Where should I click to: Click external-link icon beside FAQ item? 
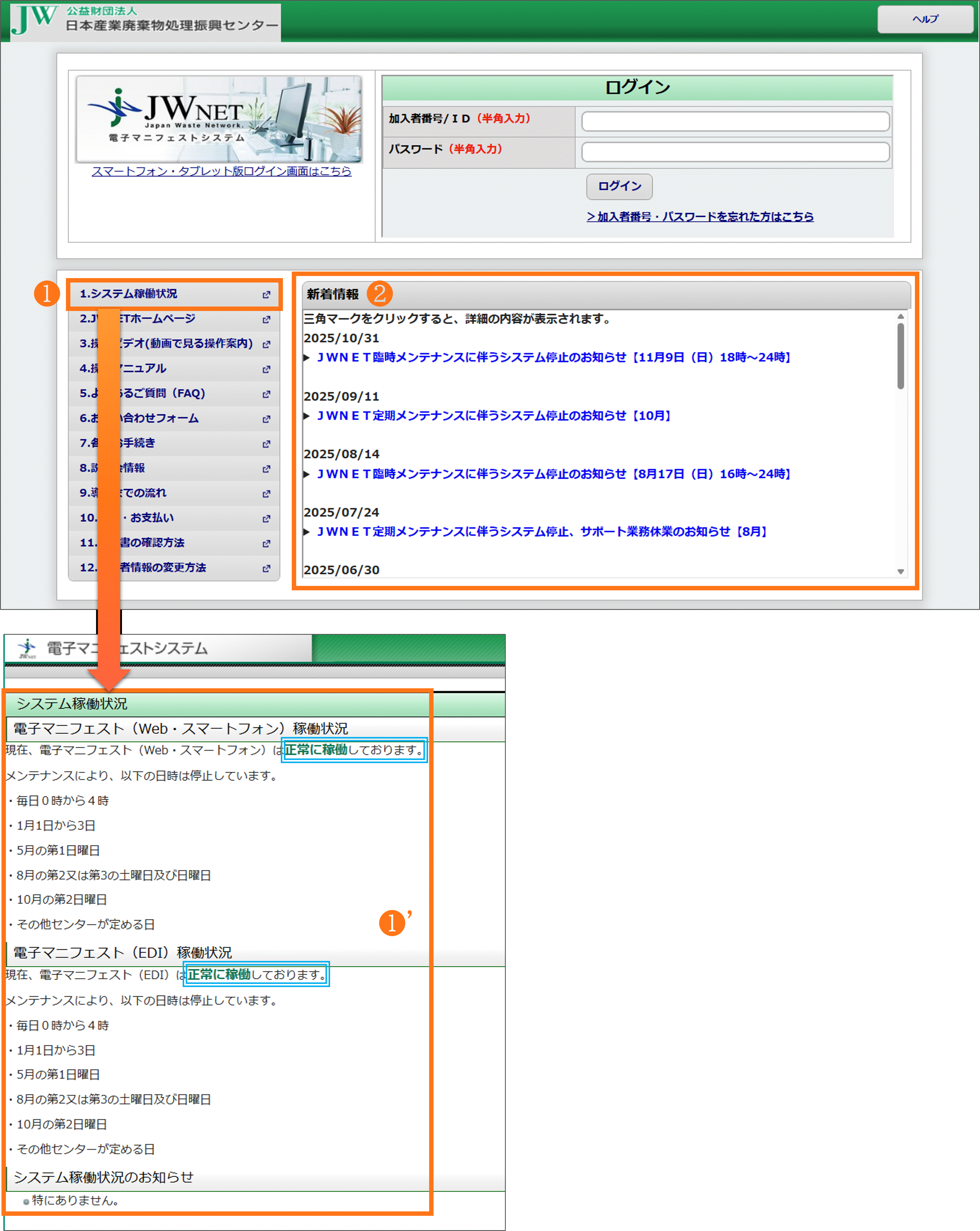coord(266,395)
